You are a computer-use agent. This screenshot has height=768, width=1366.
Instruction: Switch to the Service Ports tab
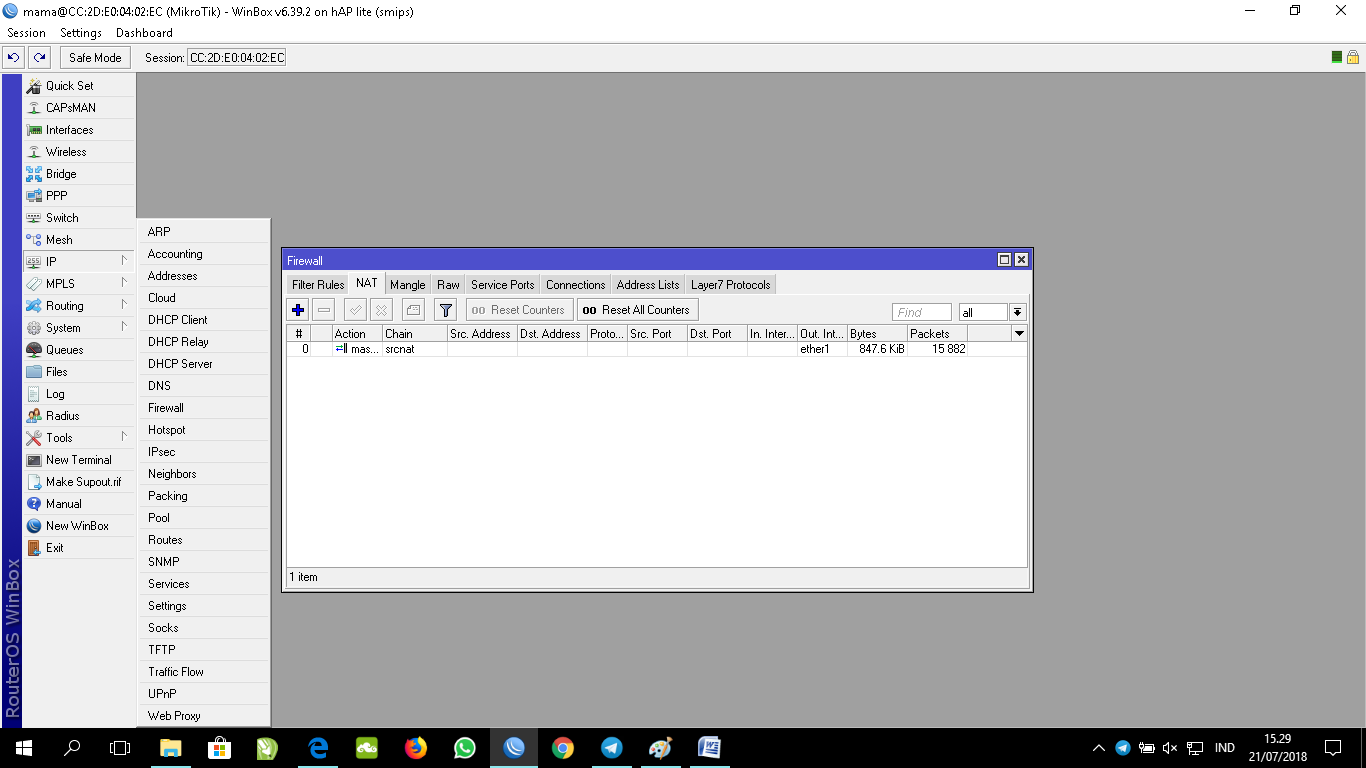point(503,285)
